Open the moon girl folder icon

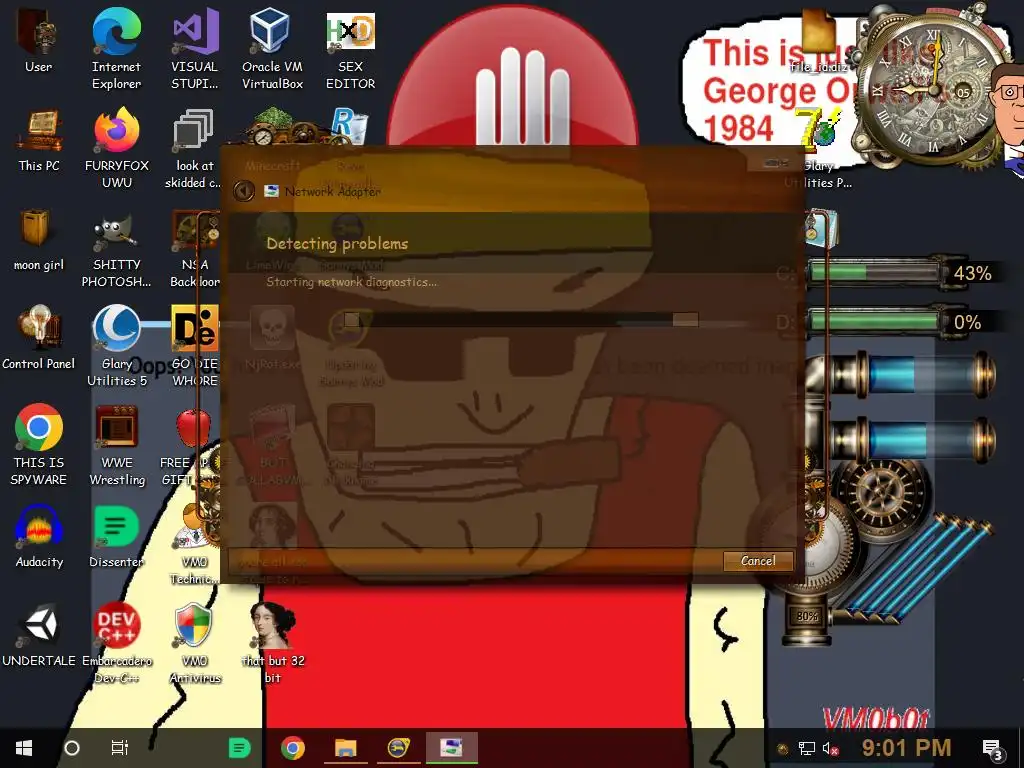point(39,240)
